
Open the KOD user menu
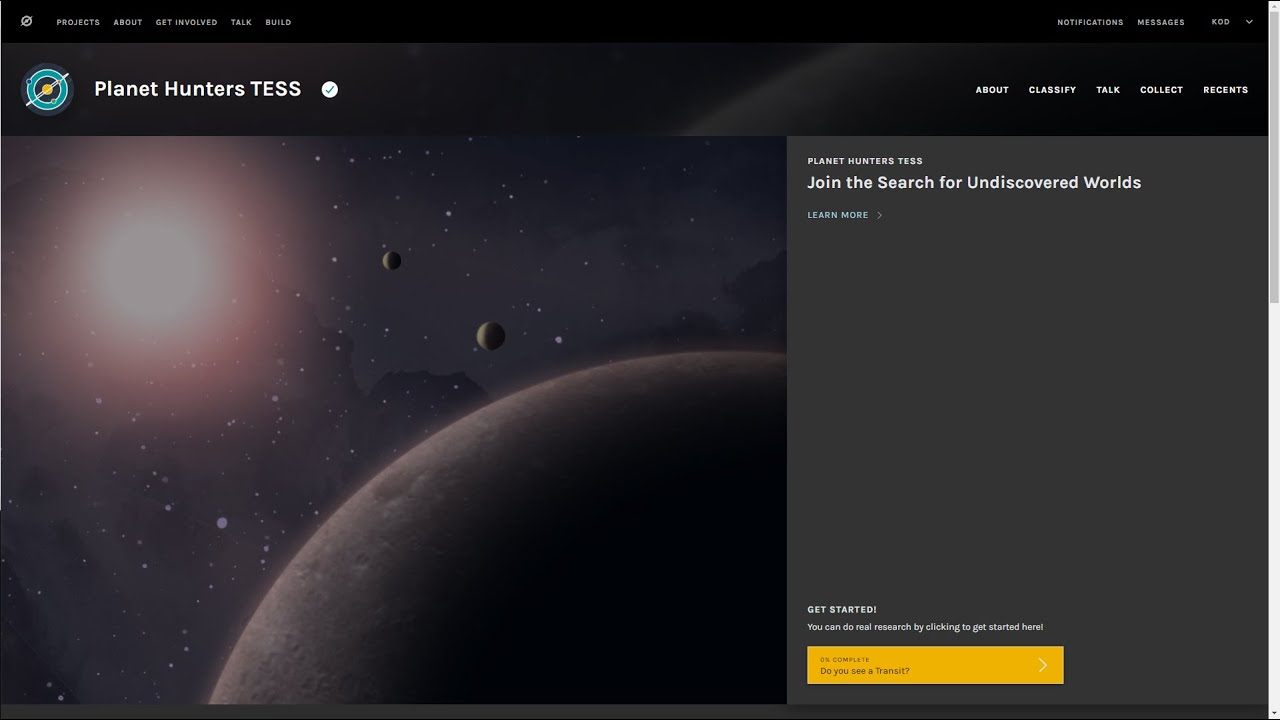point(1231,22)
